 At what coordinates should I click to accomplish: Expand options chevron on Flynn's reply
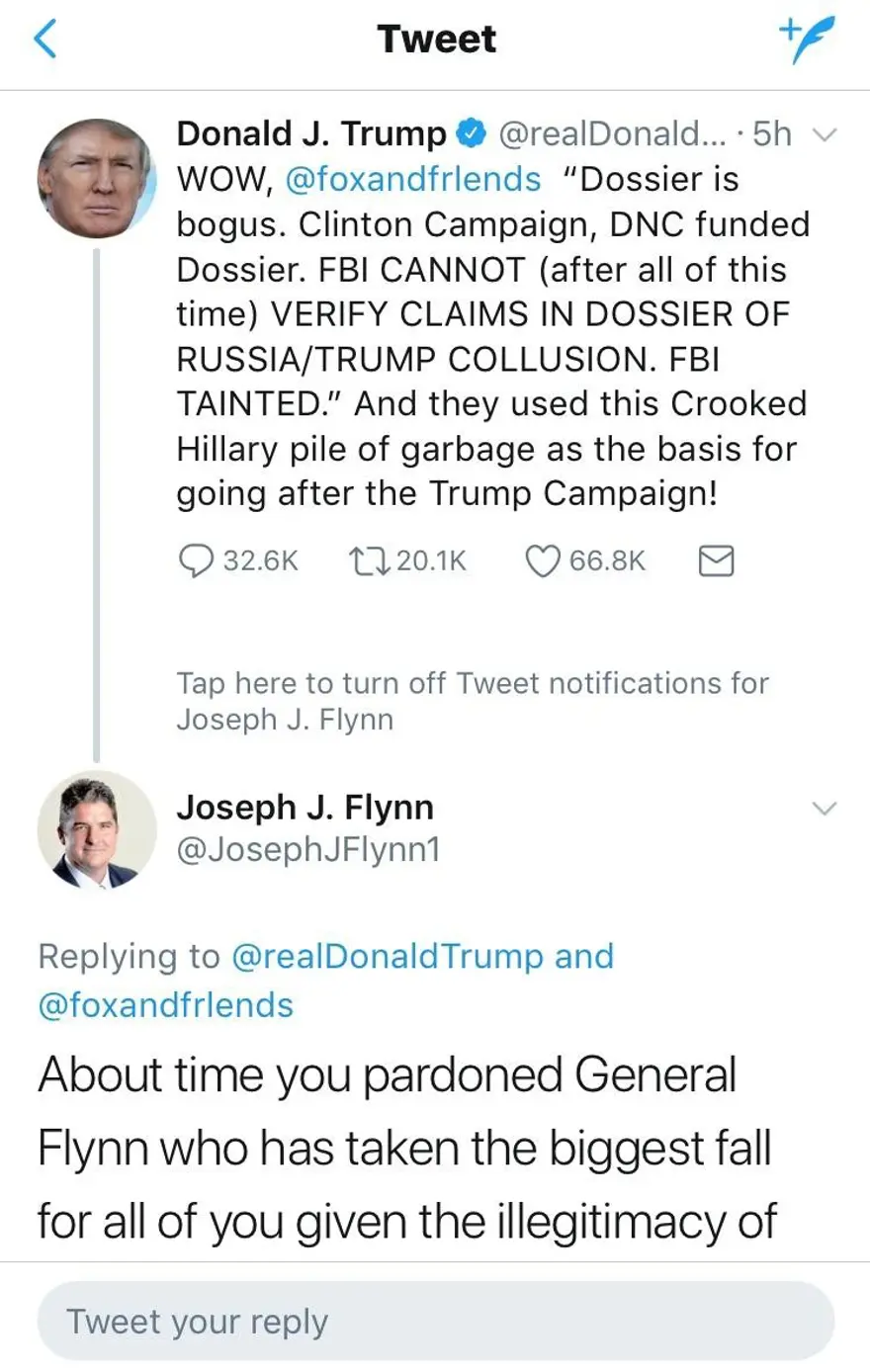pyautogui.click(x=824, y=809)
